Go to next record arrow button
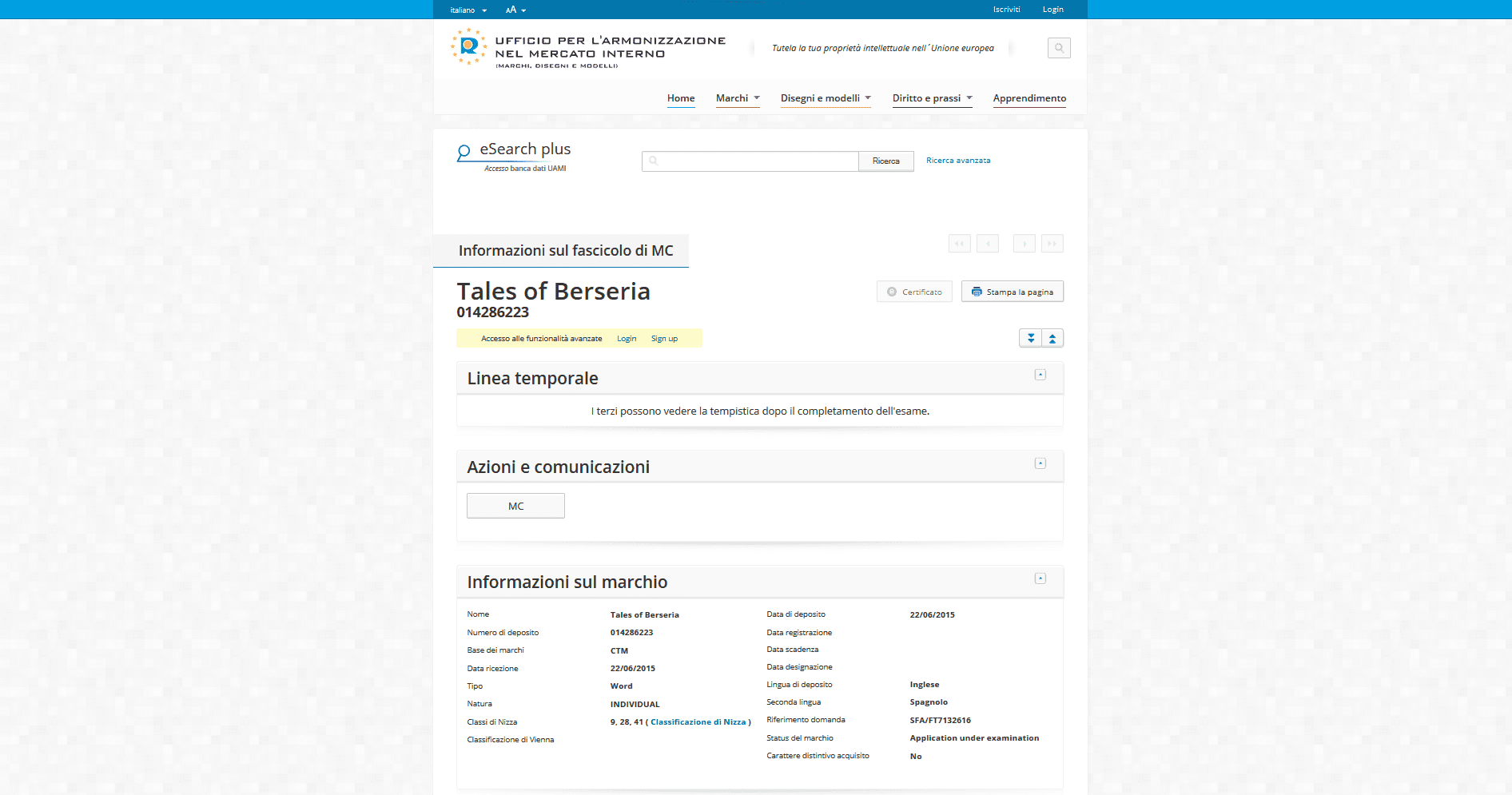The image size is (1512, 795). click(x=1024, y=244)
